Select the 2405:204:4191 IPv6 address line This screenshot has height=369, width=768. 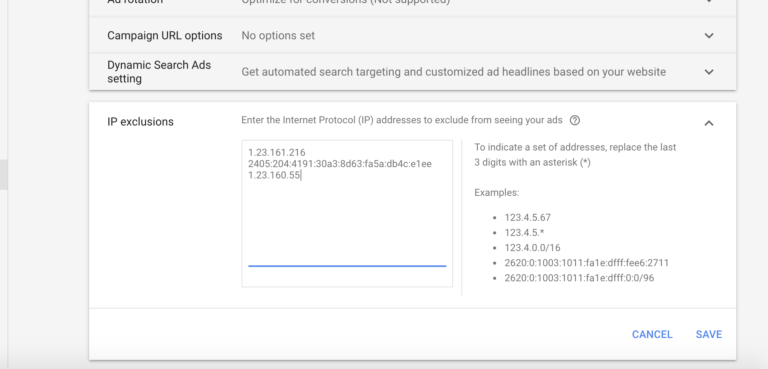click(340, 164)
